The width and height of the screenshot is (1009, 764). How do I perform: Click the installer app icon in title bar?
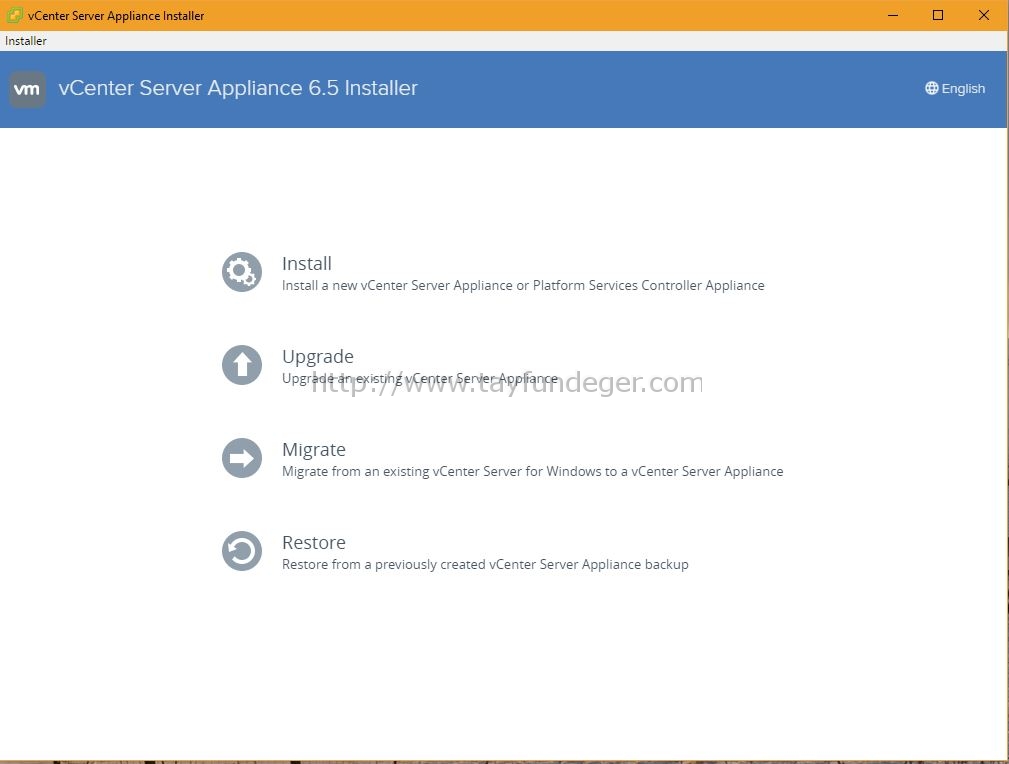[x=14, y=15]
